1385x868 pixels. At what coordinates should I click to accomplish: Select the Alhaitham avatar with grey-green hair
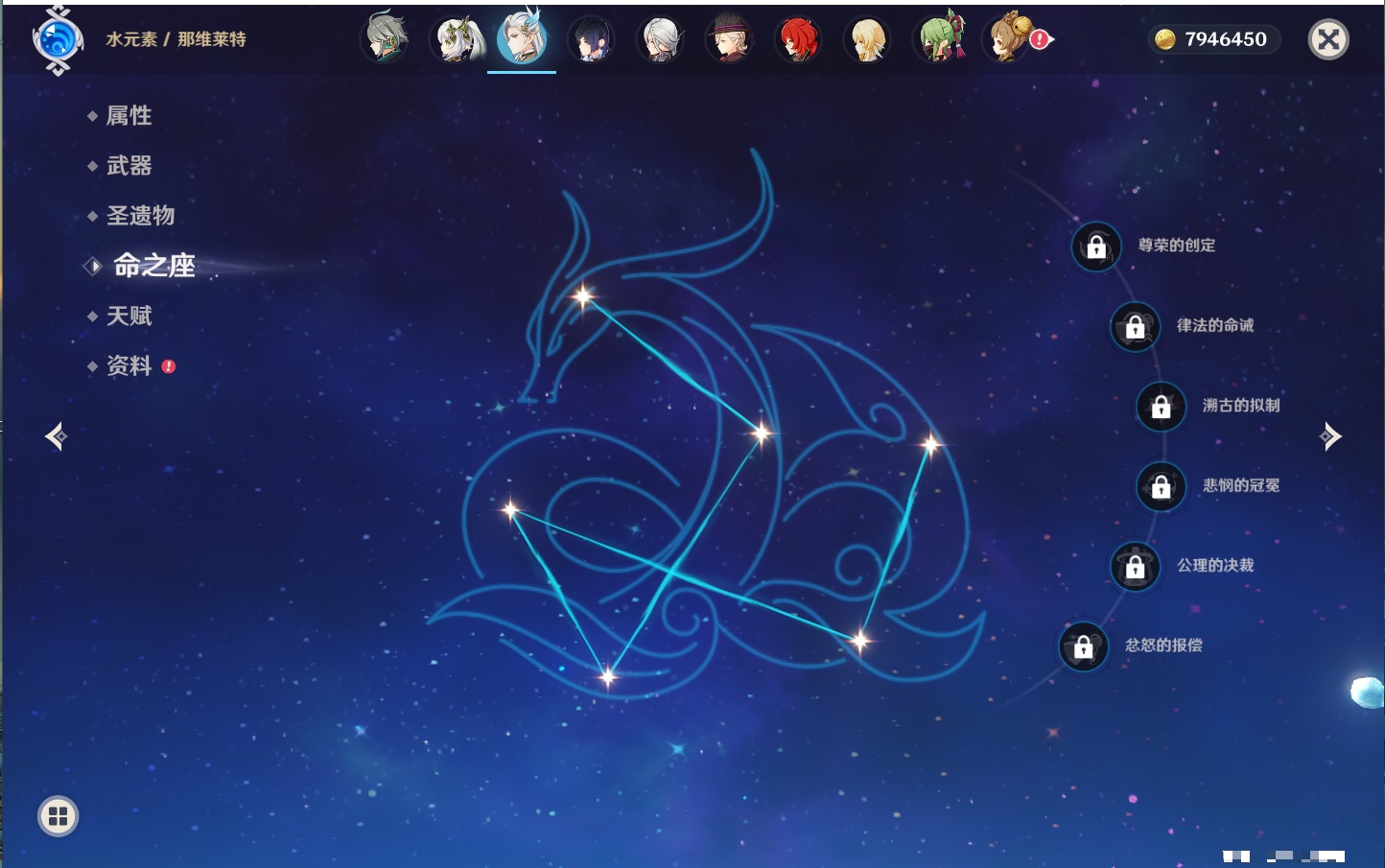(x=385, y=38)
